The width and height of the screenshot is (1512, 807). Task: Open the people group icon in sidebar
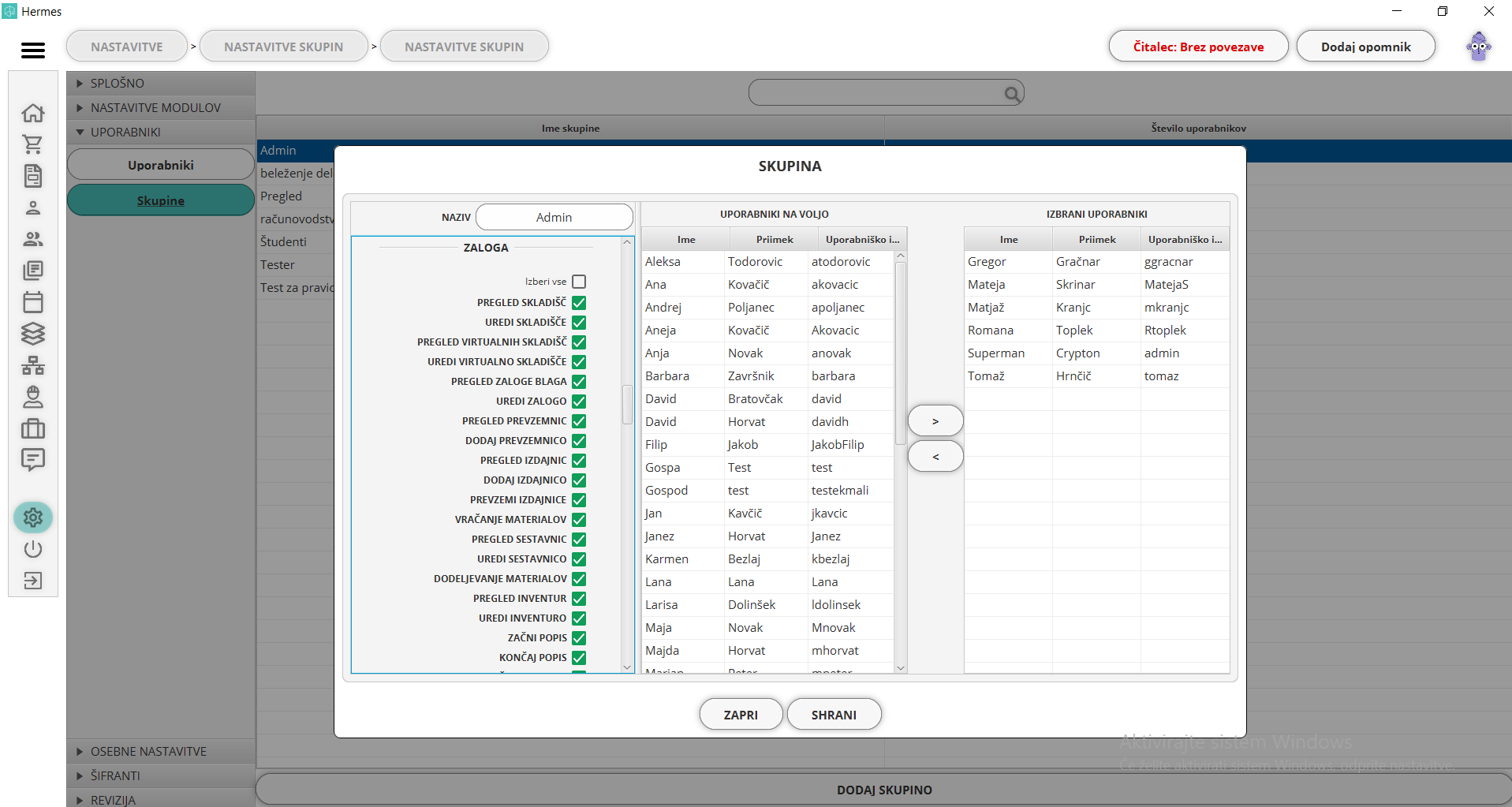pos(33,239)
